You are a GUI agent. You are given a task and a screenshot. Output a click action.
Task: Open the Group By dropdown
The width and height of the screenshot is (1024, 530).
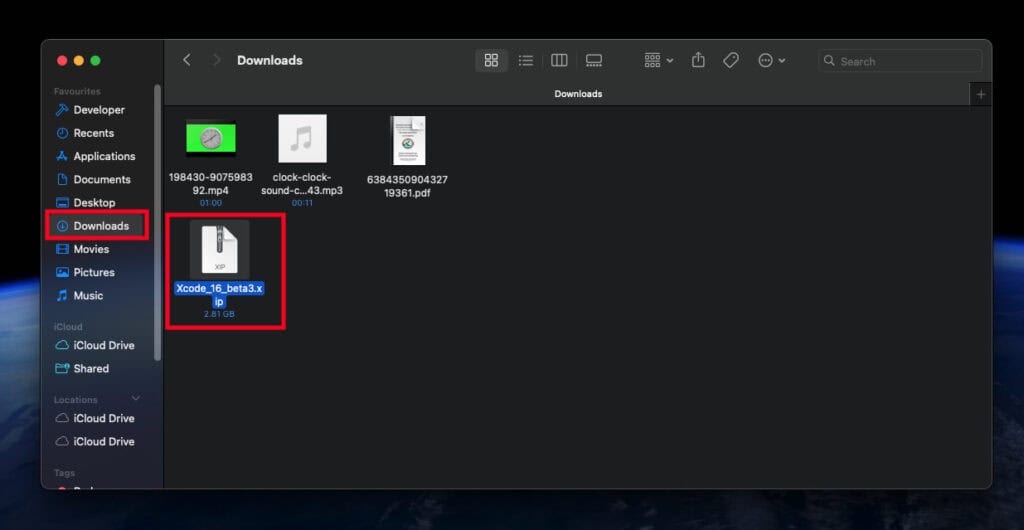click(x=658, y=61)
